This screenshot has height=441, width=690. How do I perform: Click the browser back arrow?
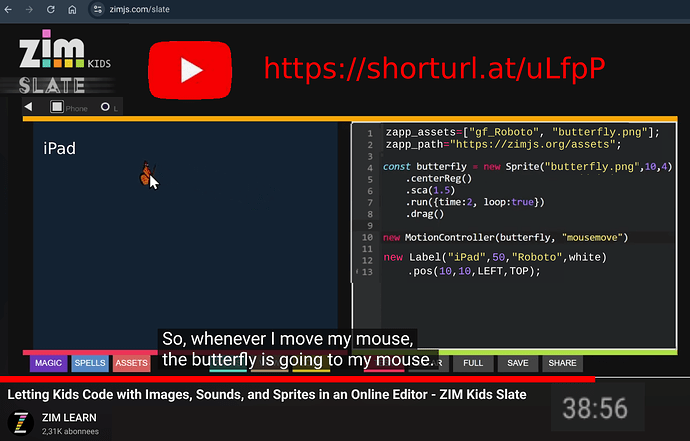(x=8, y=9)
